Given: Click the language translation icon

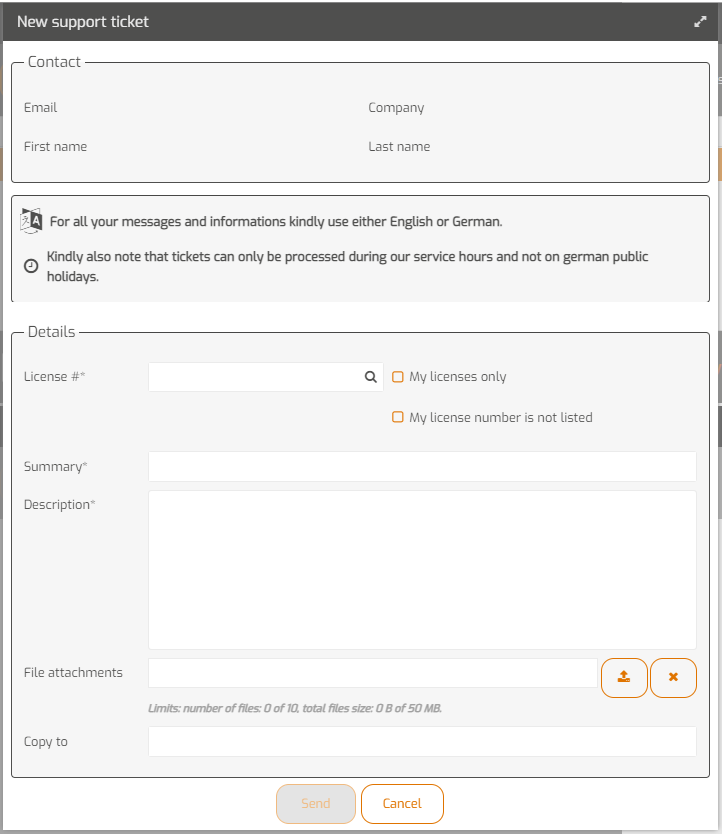Looking at the screenshot, I should tap(31, 219).
